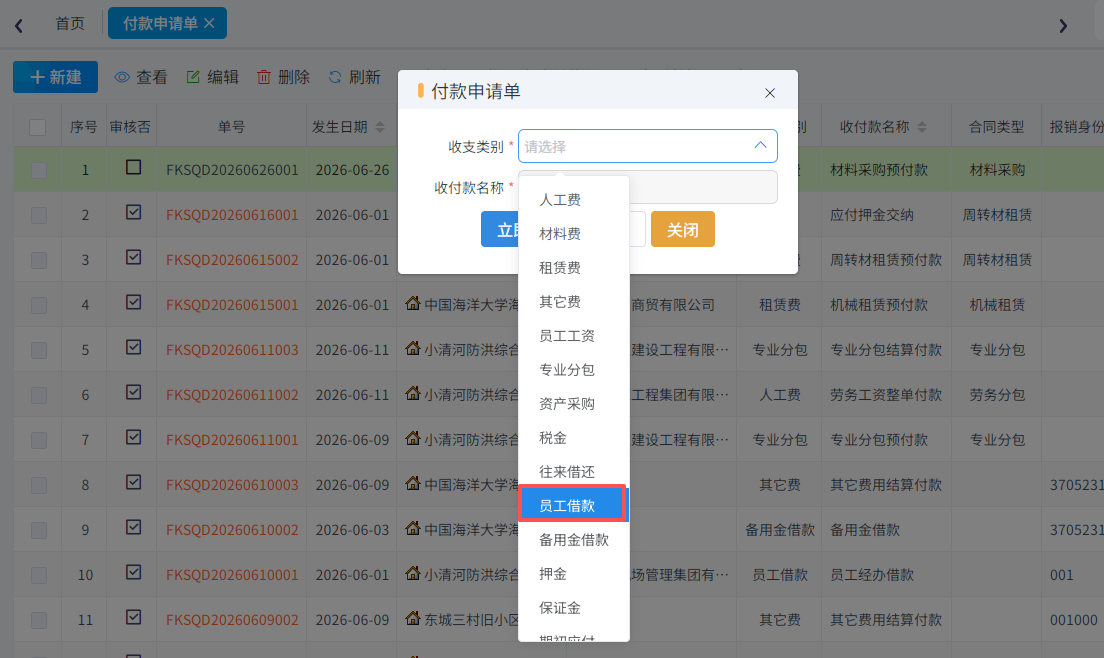Image resolution: width=1104 pixels, height=658 pixels.
Task: Sort by the 收付款名称 column arrows
Action: [922, 127]
